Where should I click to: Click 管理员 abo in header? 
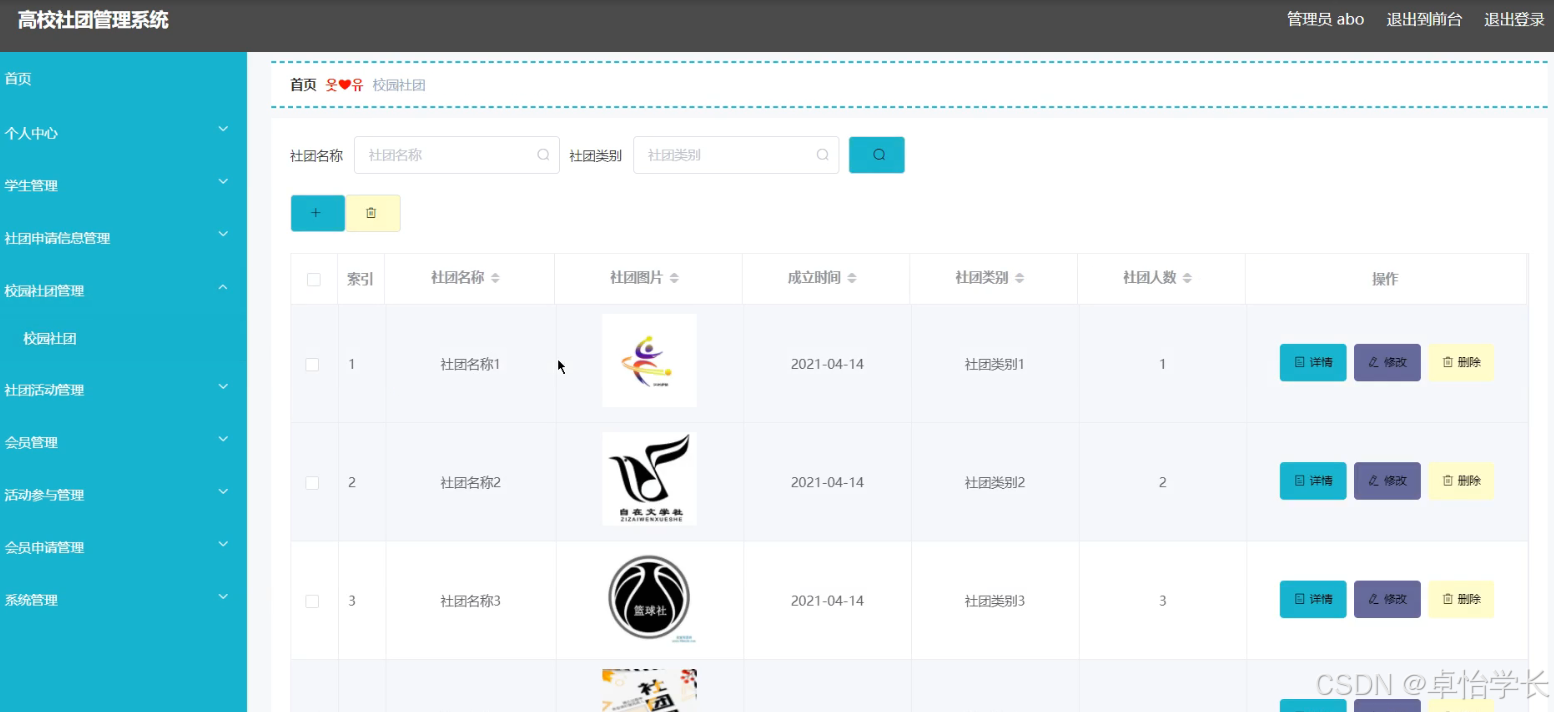pyautogui.click(x=1325, y=20)
